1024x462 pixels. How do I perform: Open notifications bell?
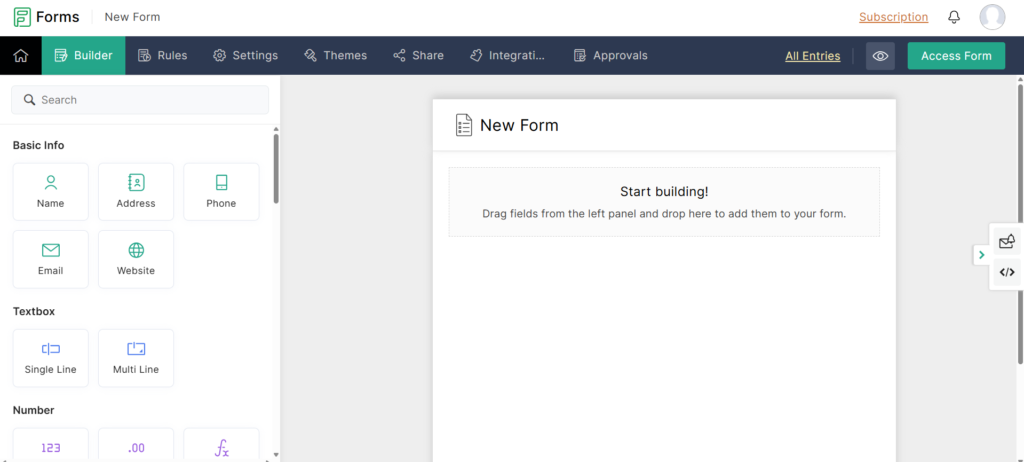954,17
